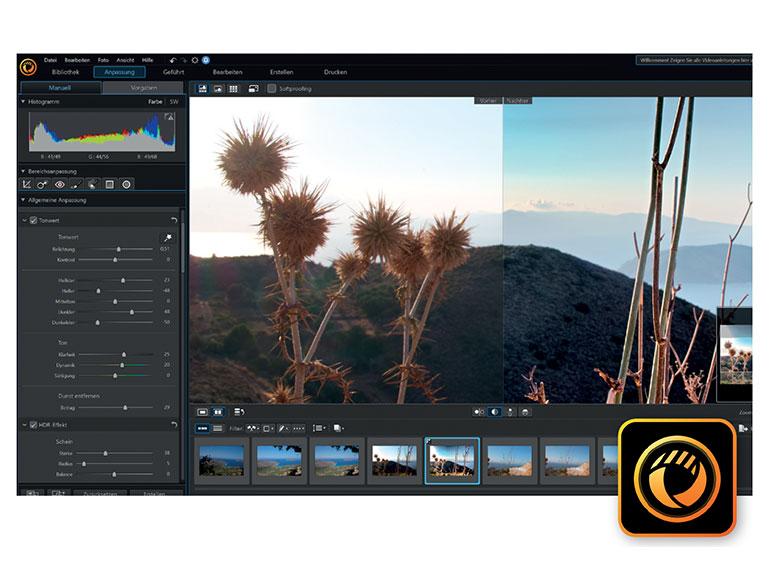The width and height of the screenshot is (770, 577).
Task: Click the welcome video tutorials banner
Action: (694, 60)
